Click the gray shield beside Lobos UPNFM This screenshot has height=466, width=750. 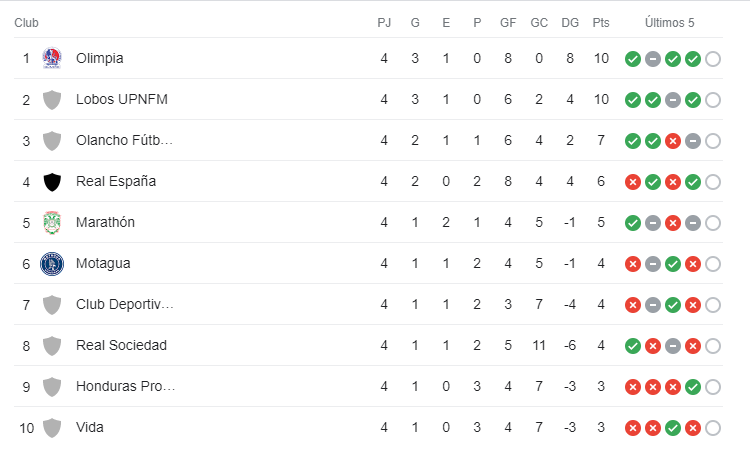[52, 99]
